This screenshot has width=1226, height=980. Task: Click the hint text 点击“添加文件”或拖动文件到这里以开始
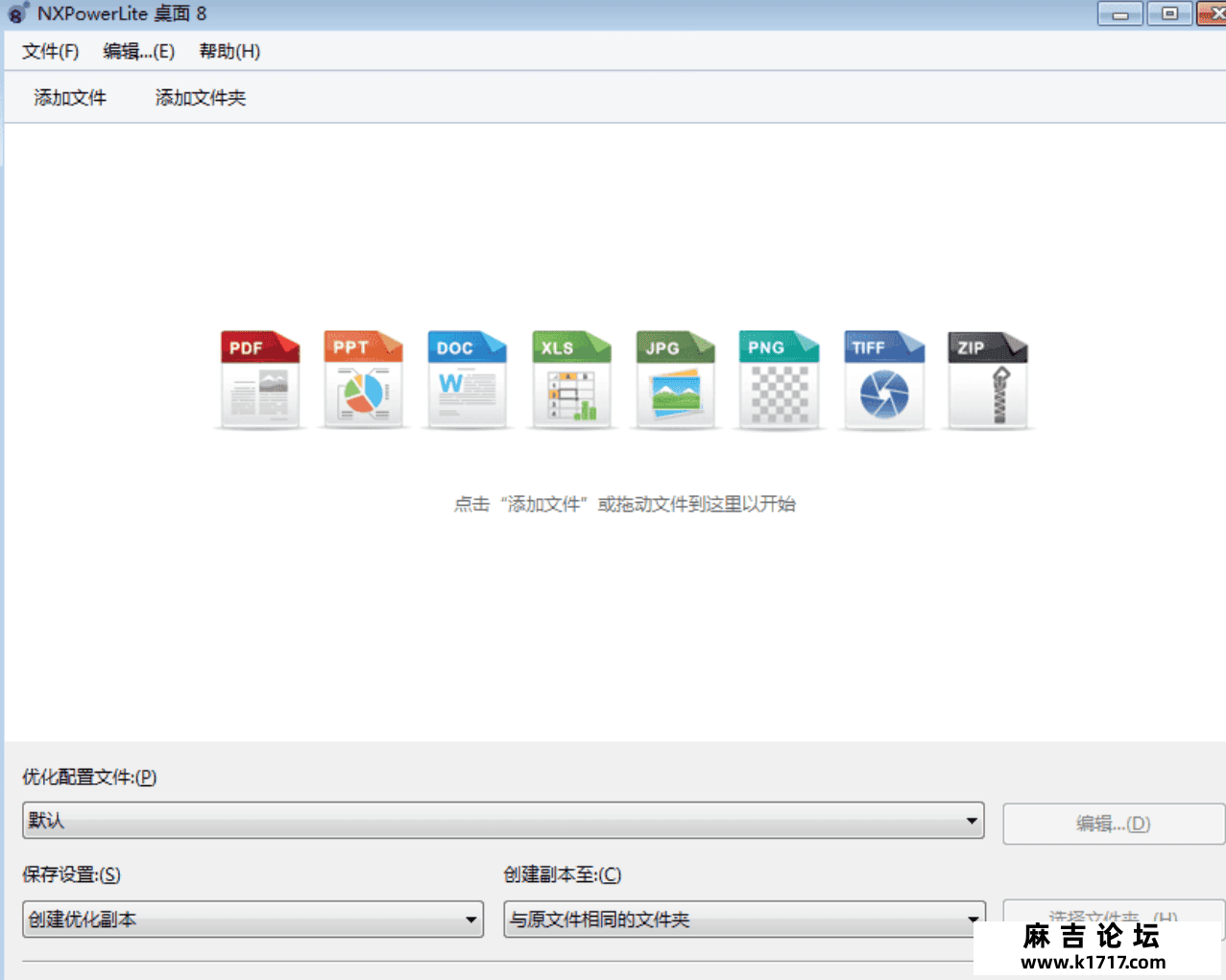click(x=625, y=504)
